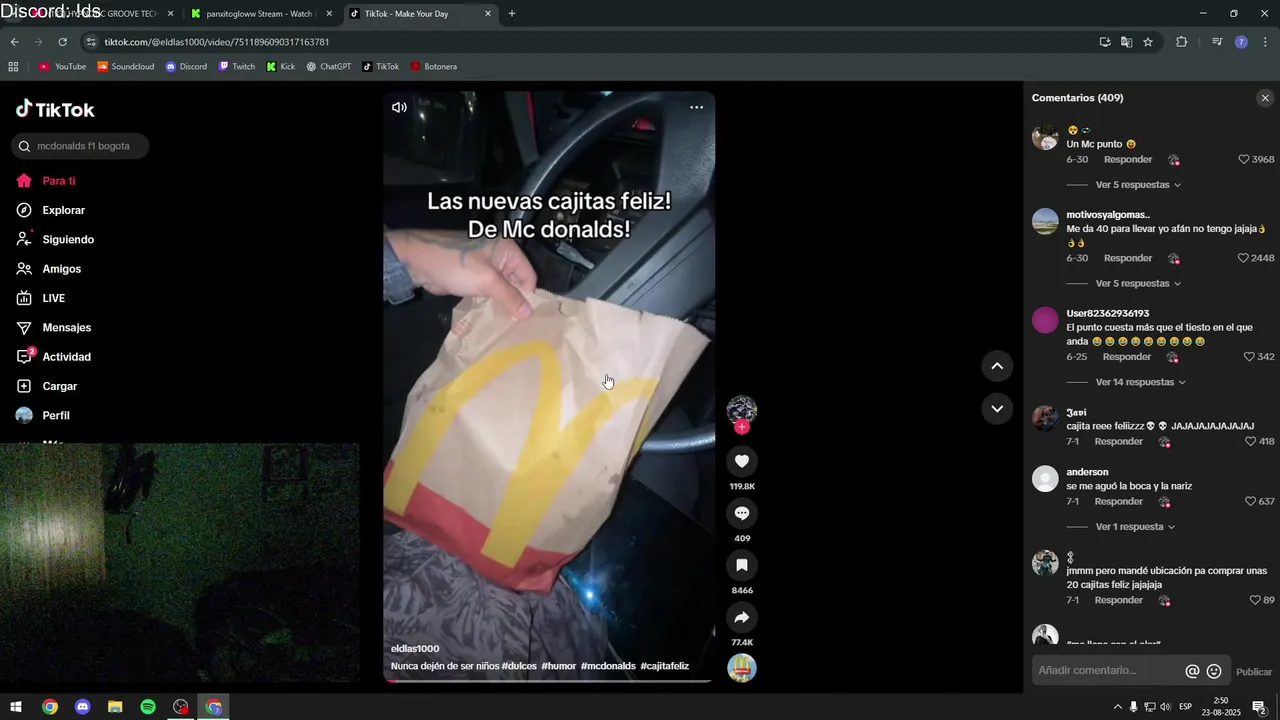
Task: Focus the TikTok search box
Action: click(80, 146)
